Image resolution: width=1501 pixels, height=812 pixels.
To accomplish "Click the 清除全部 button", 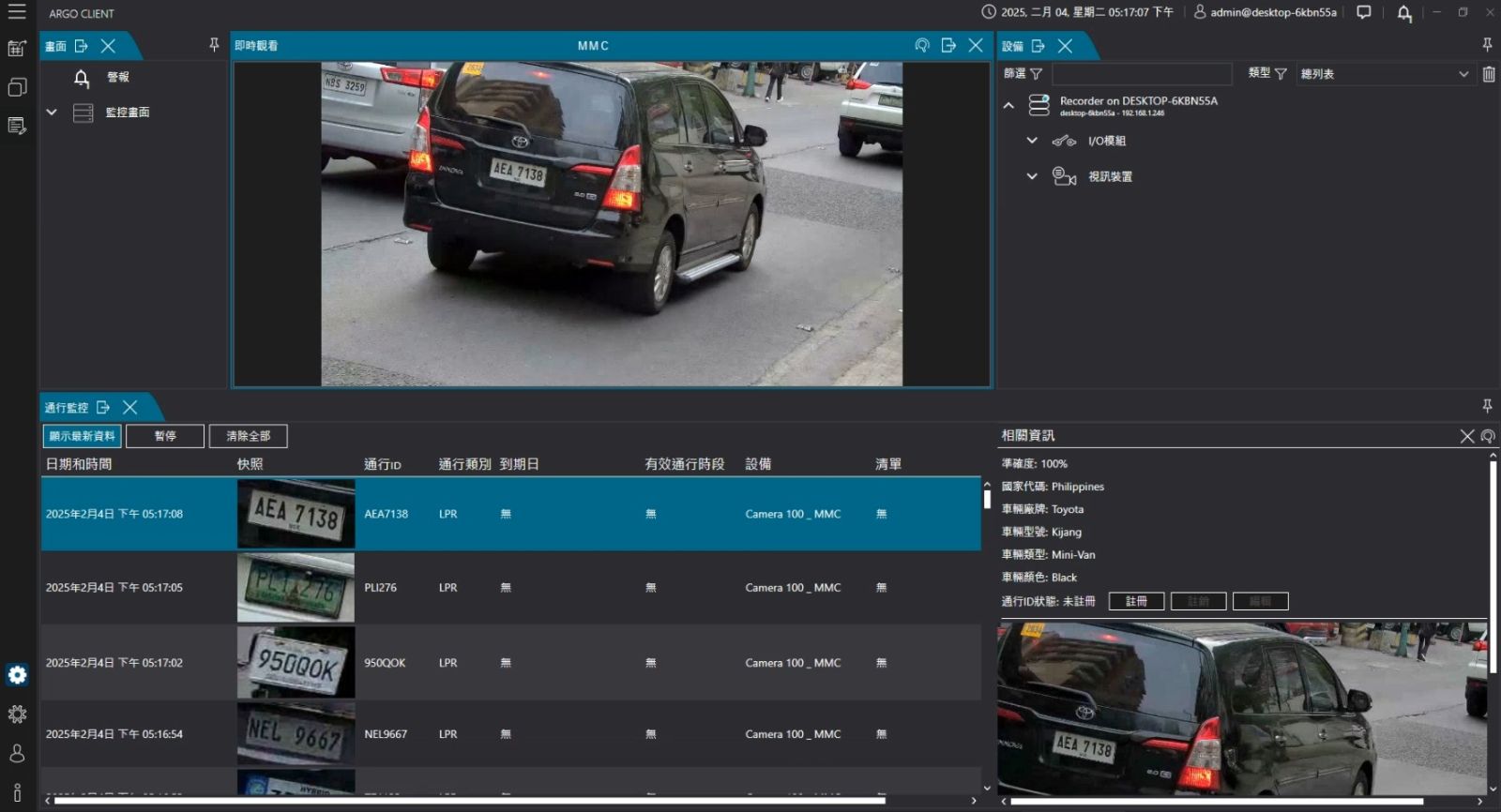I will 248,436.
